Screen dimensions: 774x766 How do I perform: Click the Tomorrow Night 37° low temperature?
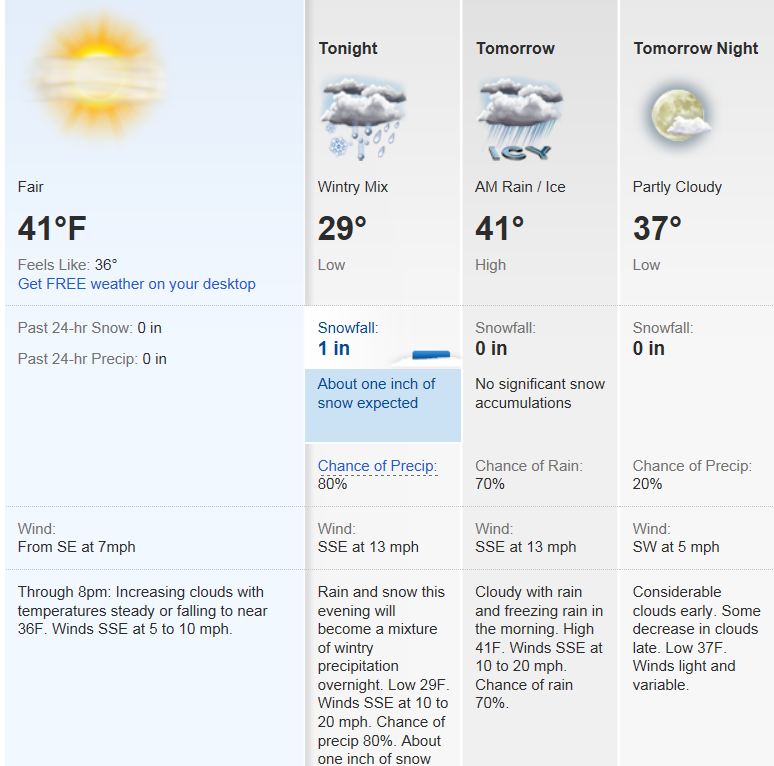[x=657, y=229]
